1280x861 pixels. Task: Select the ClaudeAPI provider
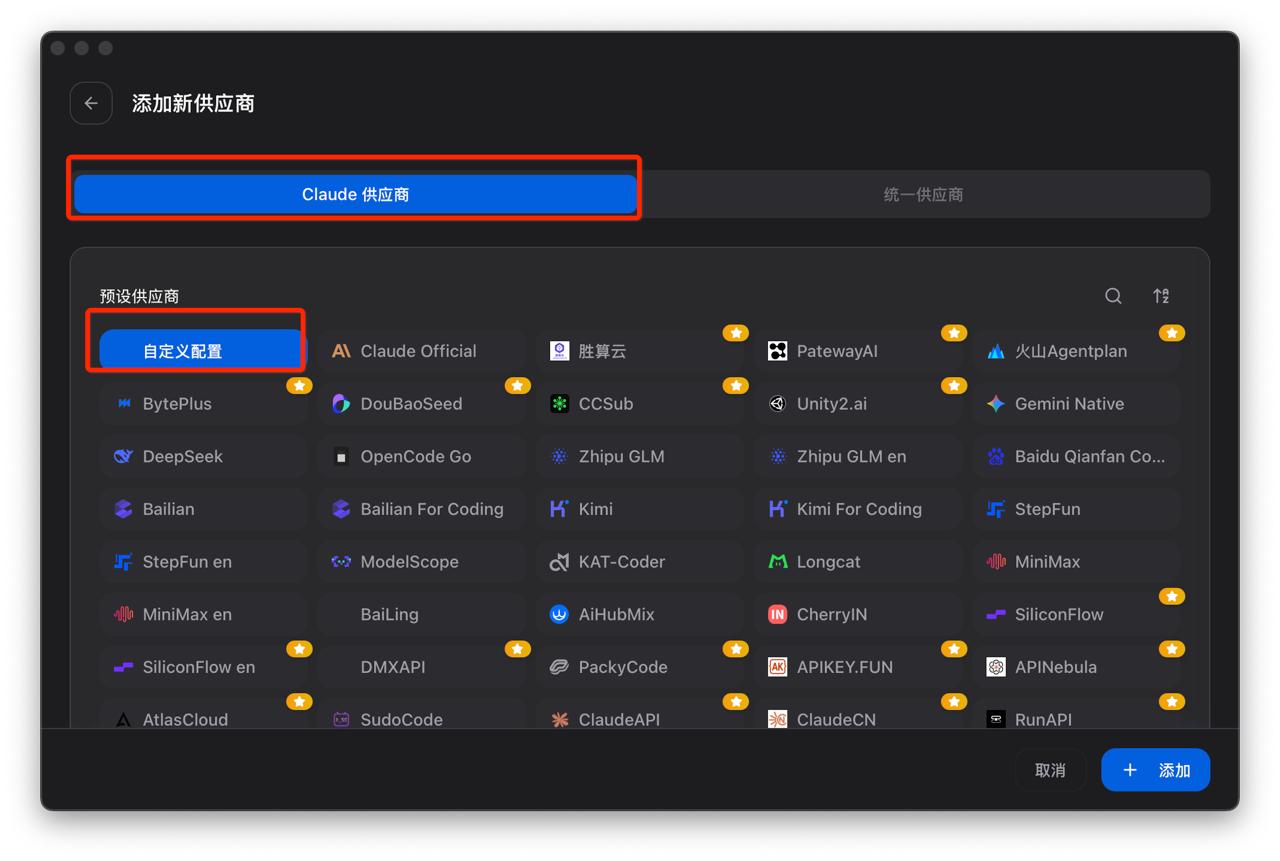click(639, 714)
